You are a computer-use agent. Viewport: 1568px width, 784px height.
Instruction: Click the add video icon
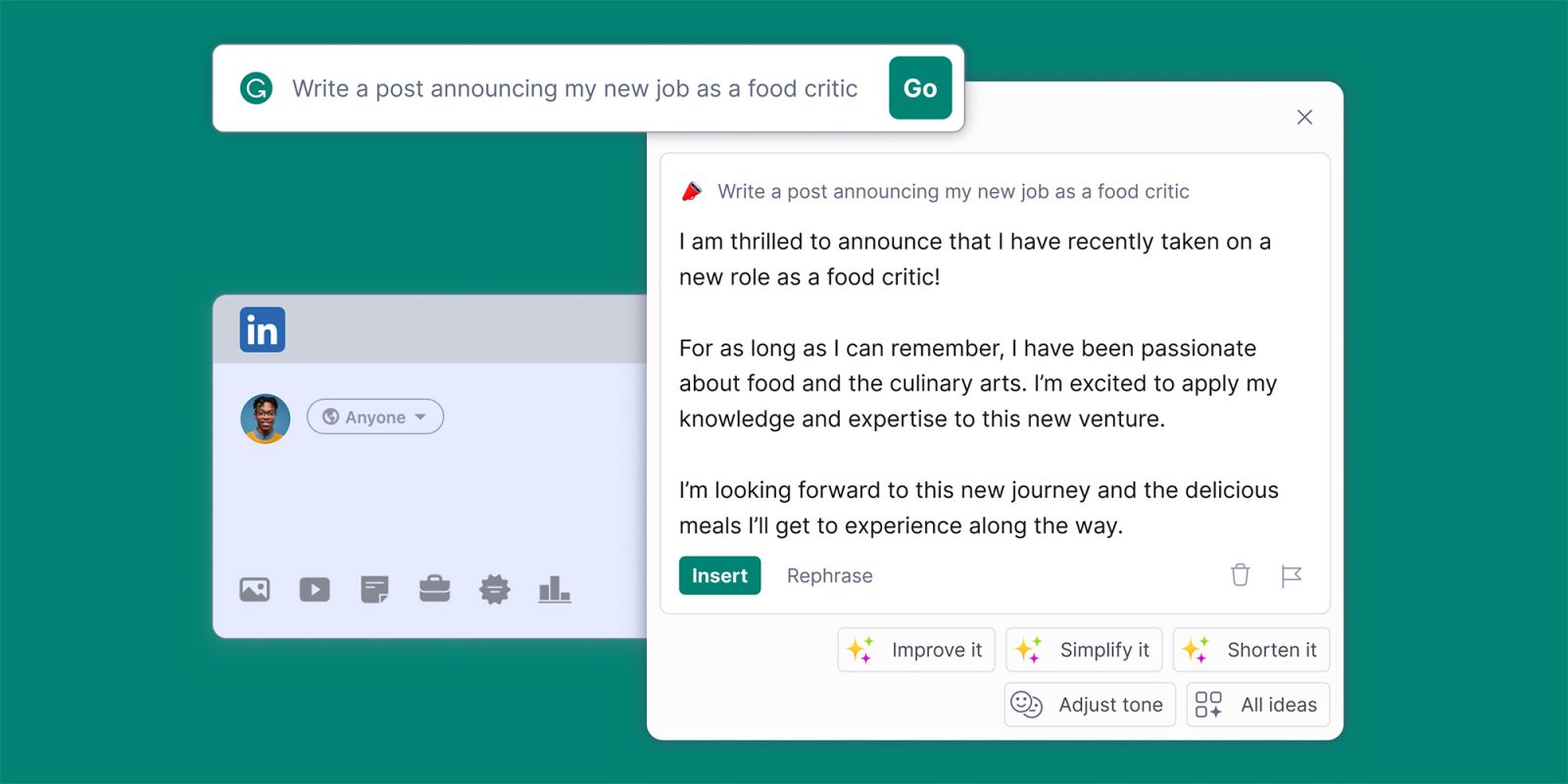[x=315, y=589]
